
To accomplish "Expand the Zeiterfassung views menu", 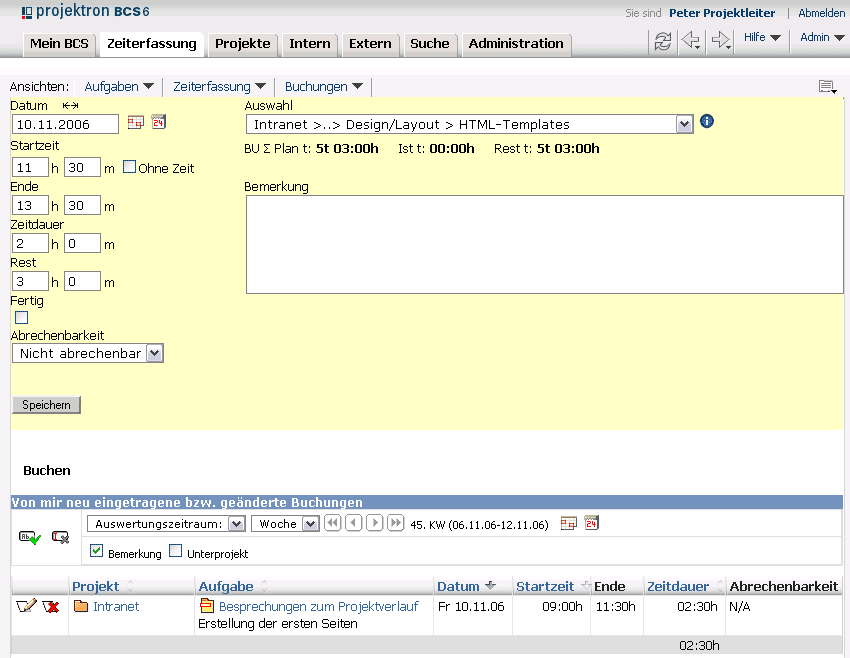I will (220, 86).
